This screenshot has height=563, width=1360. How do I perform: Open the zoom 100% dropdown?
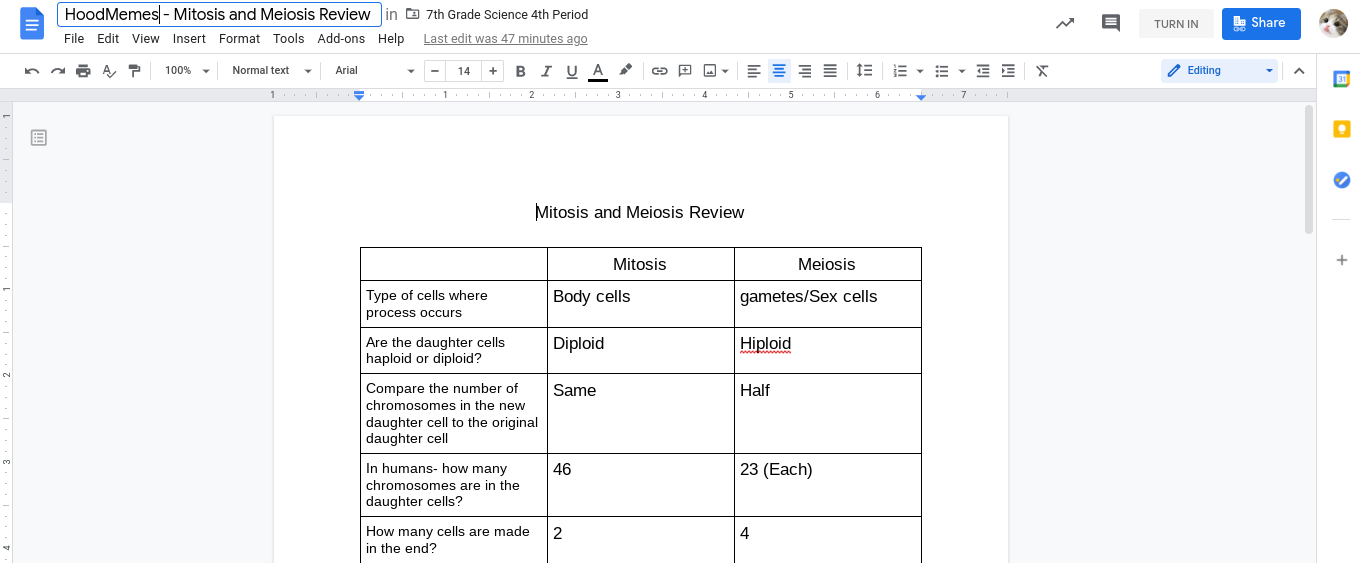click(187, 71)
